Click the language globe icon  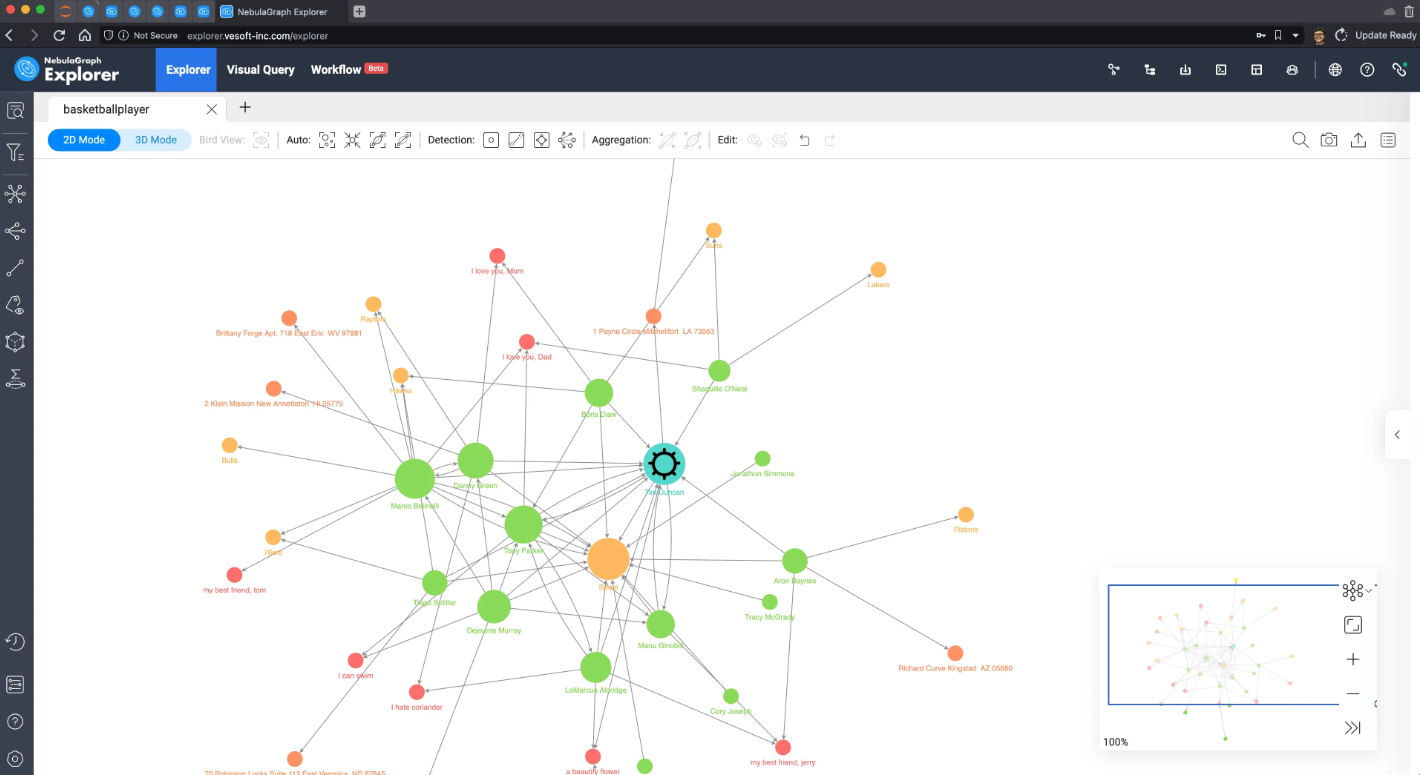tap(1335, 70)
